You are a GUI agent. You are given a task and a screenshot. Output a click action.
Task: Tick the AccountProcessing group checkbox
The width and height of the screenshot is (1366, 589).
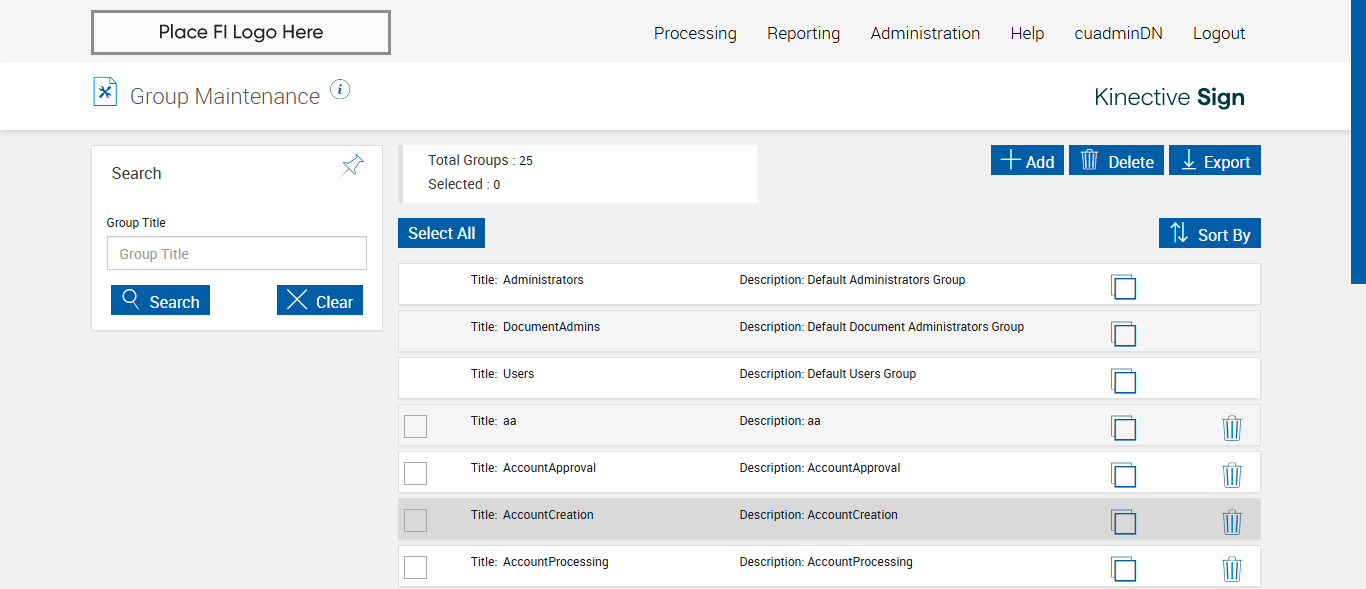[415, 568]
